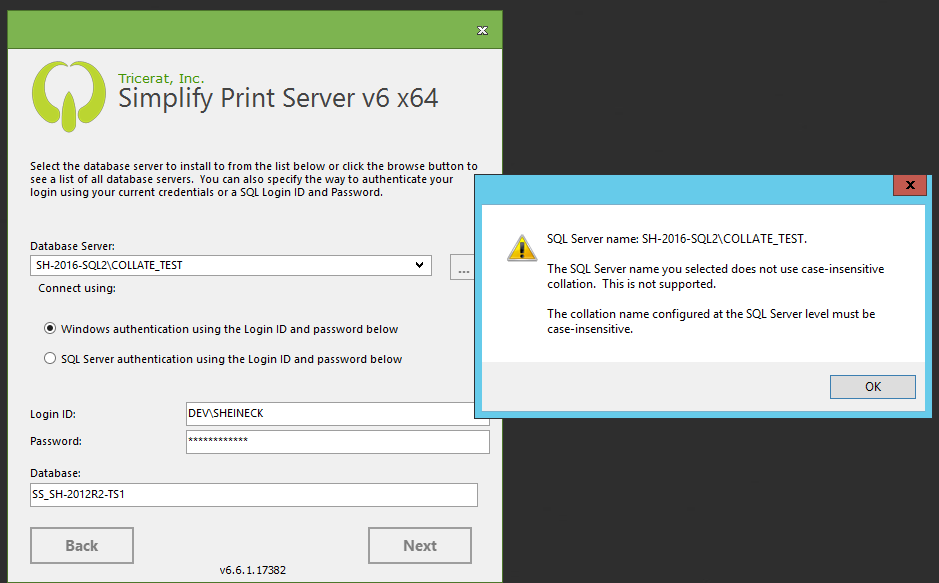The width and height of the screenshot is (939, 583).
Task: Click the masked Password field
Action: tap(337, 441)
